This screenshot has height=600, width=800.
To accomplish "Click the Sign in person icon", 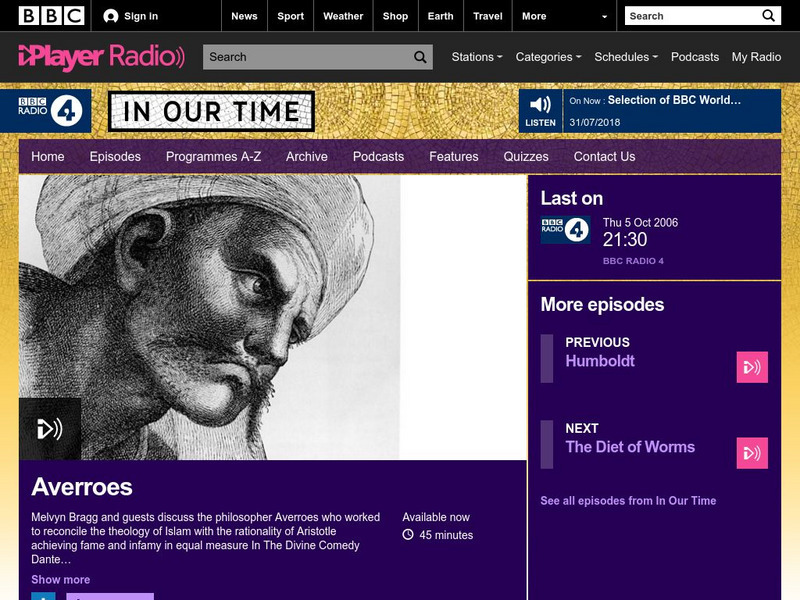I will [x=110, y=15].
